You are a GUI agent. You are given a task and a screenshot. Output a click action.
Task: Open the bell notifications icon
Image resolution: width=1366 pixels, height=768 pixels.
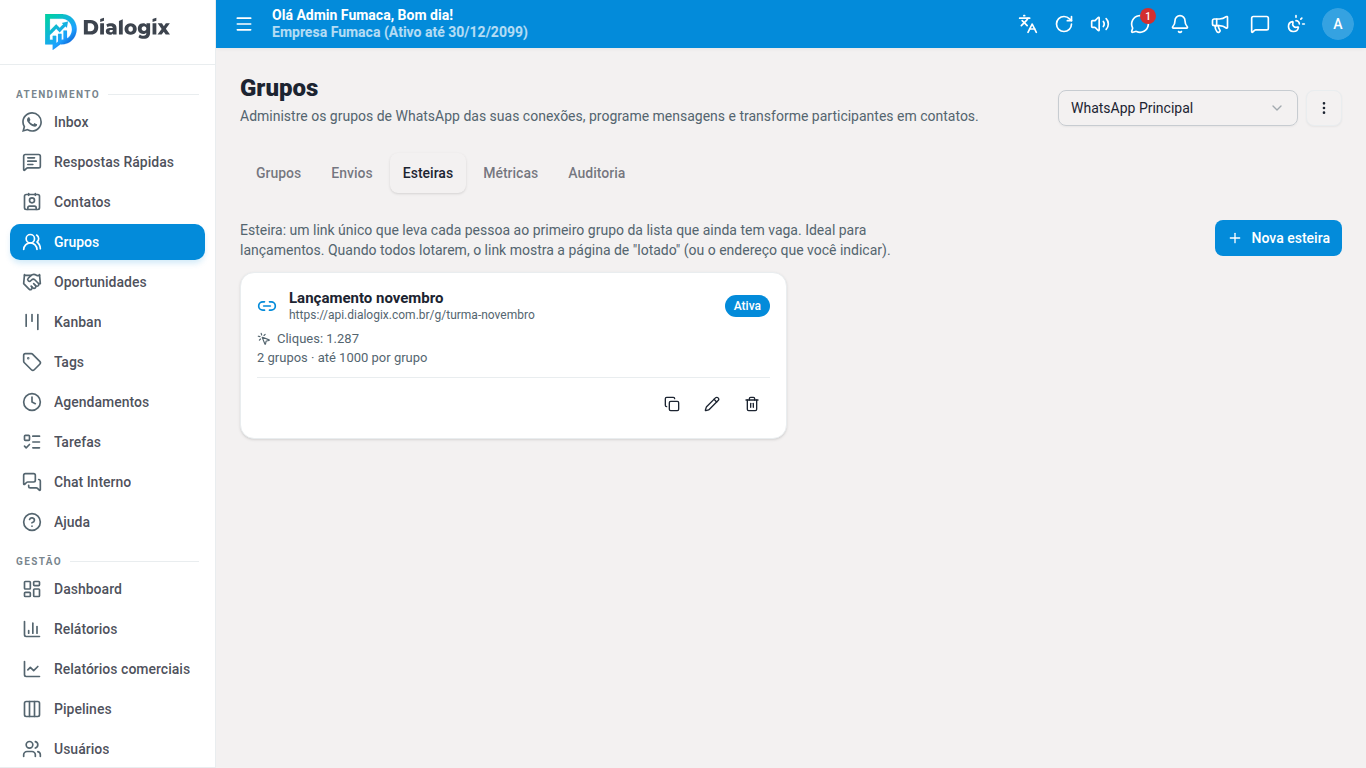coord(1180,24)
